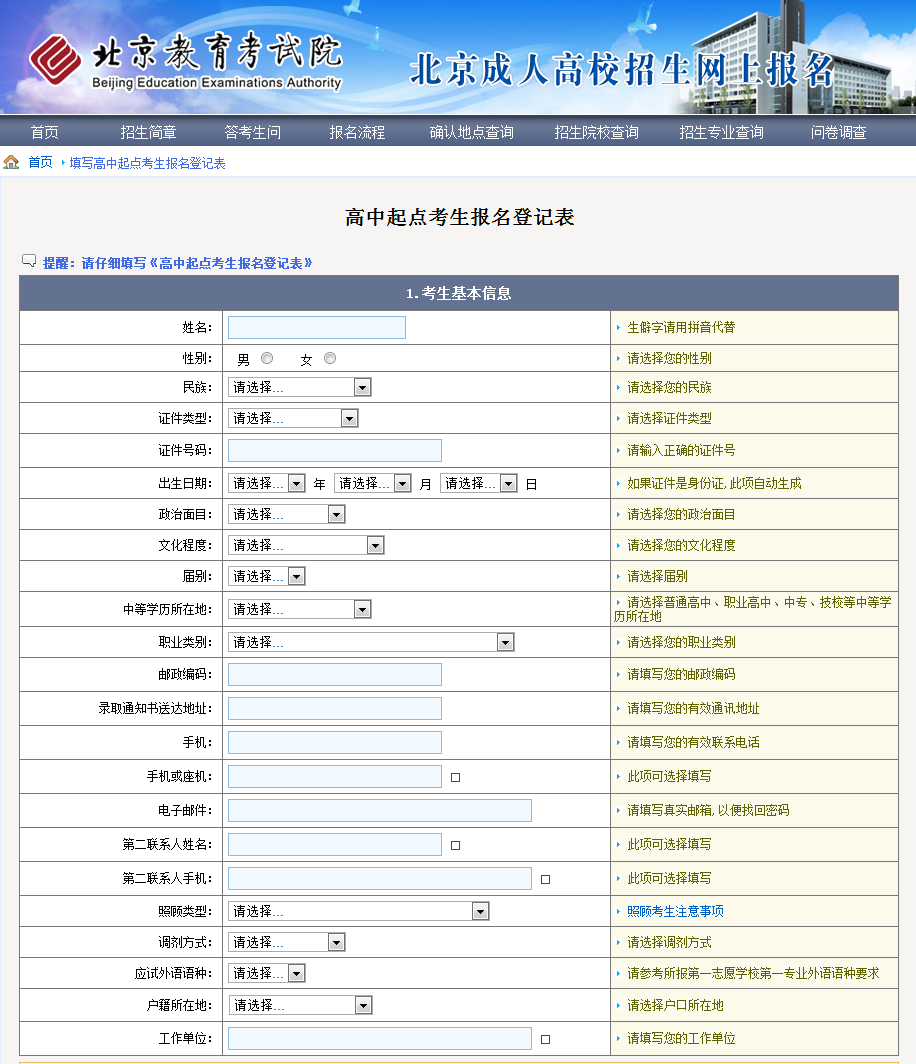The height and width of the screenshot is (1064, 916).
Task: Focus the 手机 input field
Action: [x=335, y=742]
